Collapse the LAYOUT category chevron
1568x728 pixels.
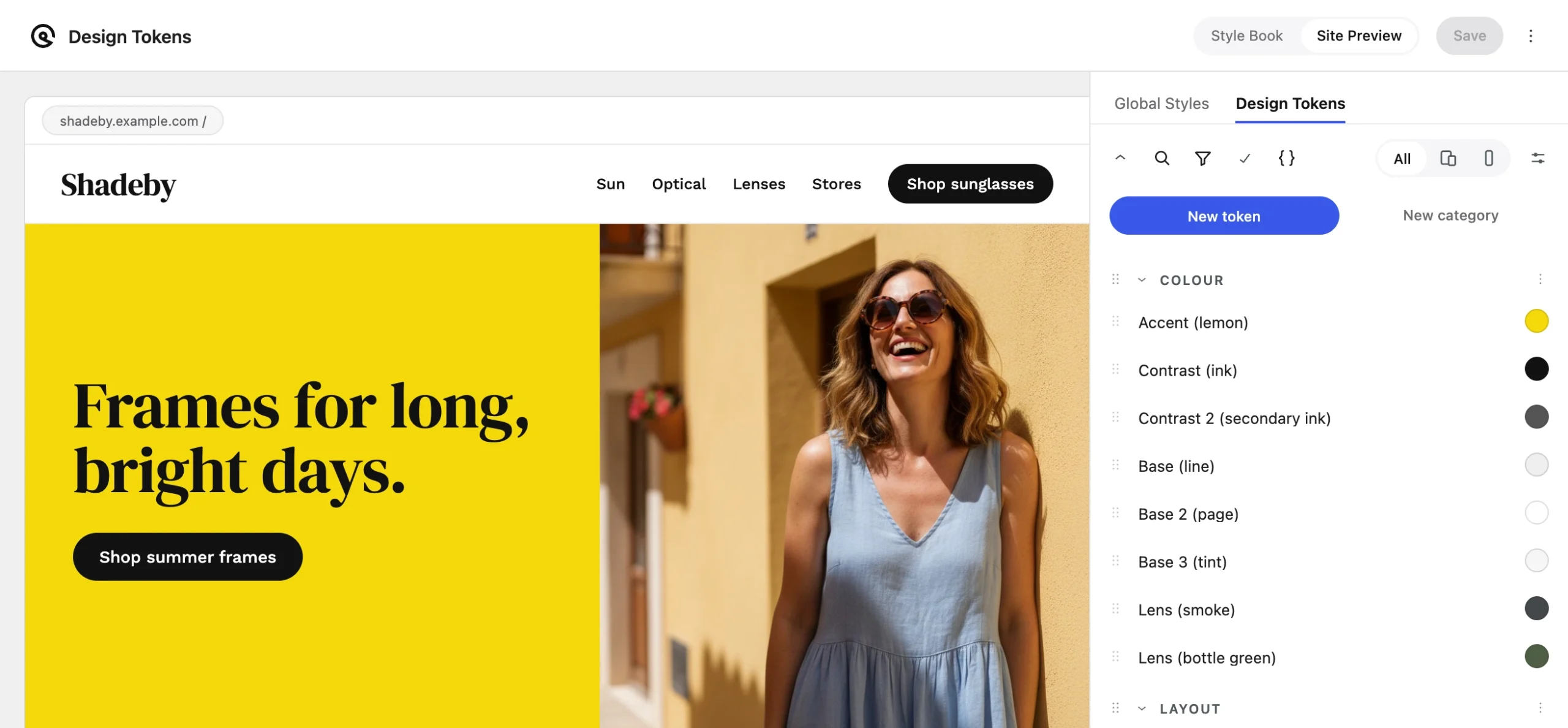(x=1142, y=709)
